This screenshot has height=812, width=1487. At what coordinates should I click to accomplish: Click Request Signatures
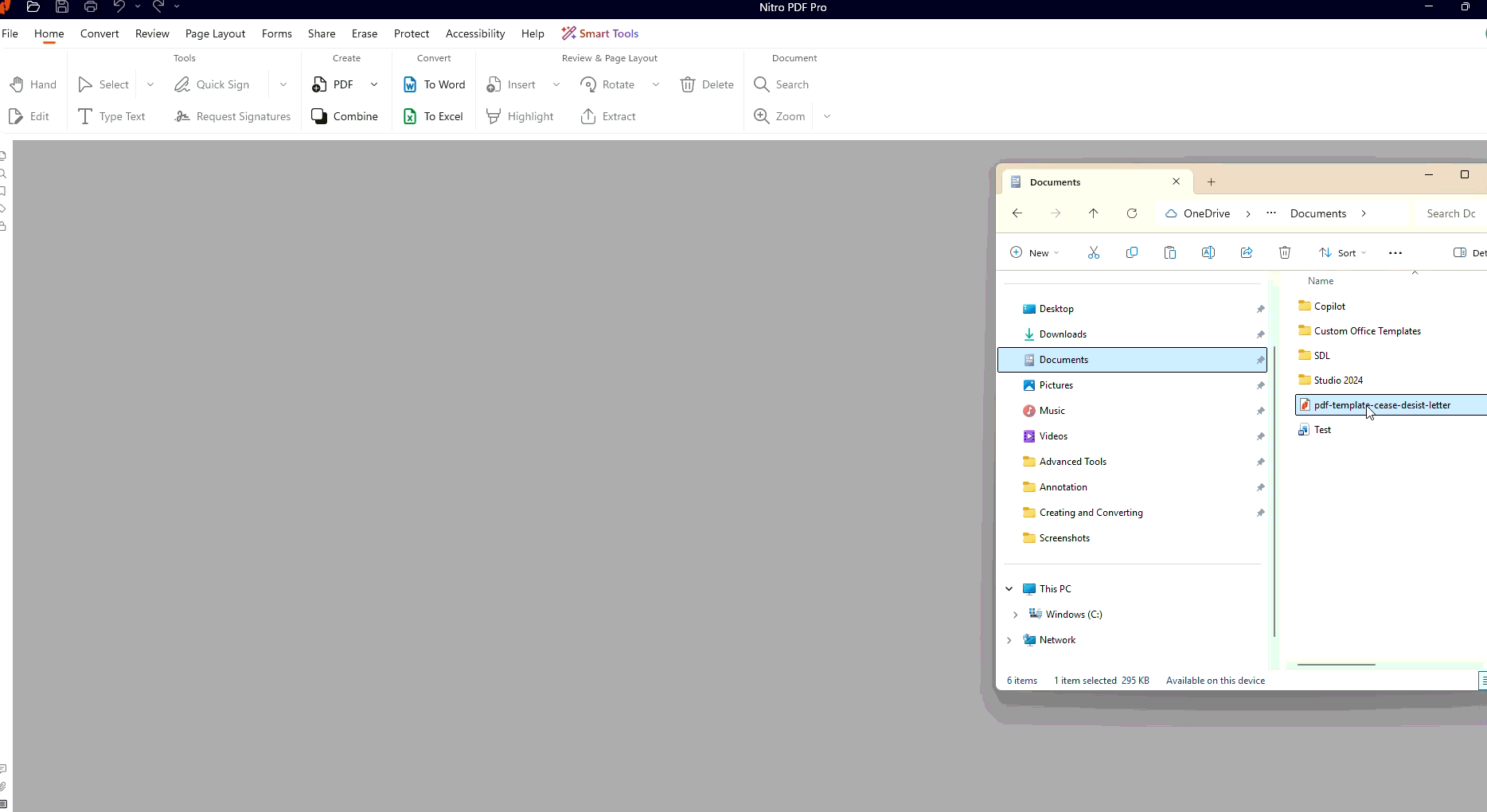[233, 116]
